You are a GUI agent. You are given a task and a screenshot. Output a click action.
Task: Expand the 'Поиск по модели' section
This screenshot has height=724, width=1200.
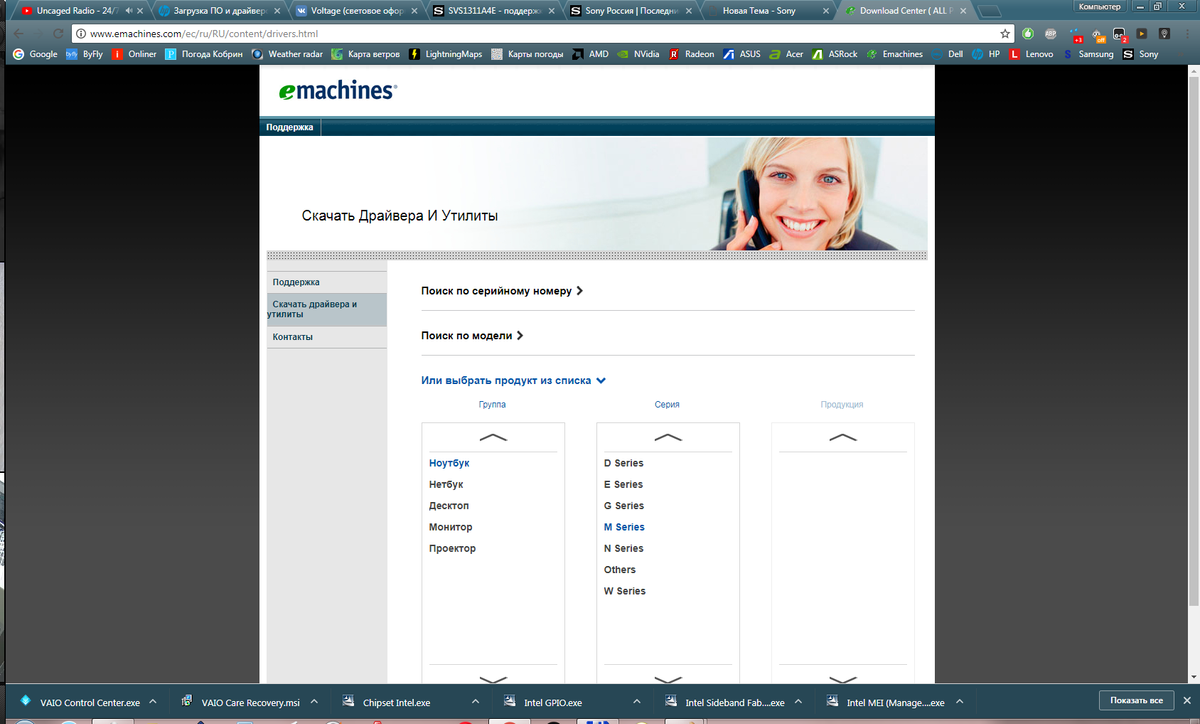point(472,336)
